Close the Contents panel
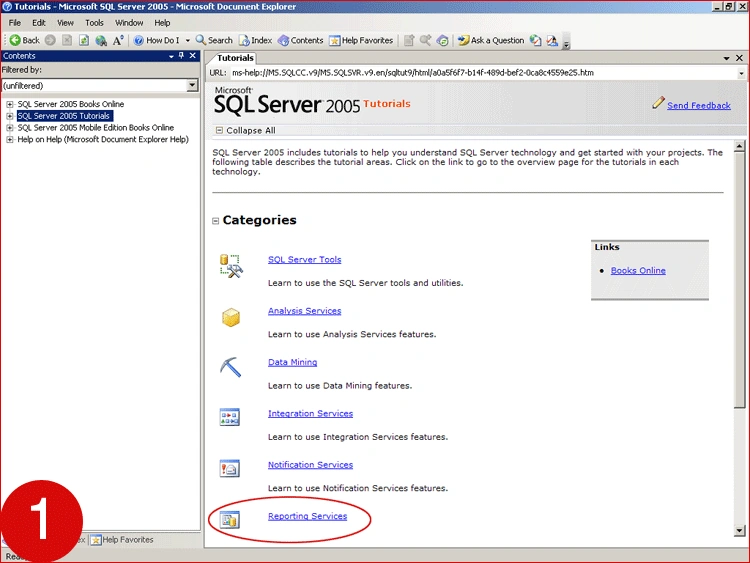The height and width of the screenshot is (563, 750). [x=193, y=56]
